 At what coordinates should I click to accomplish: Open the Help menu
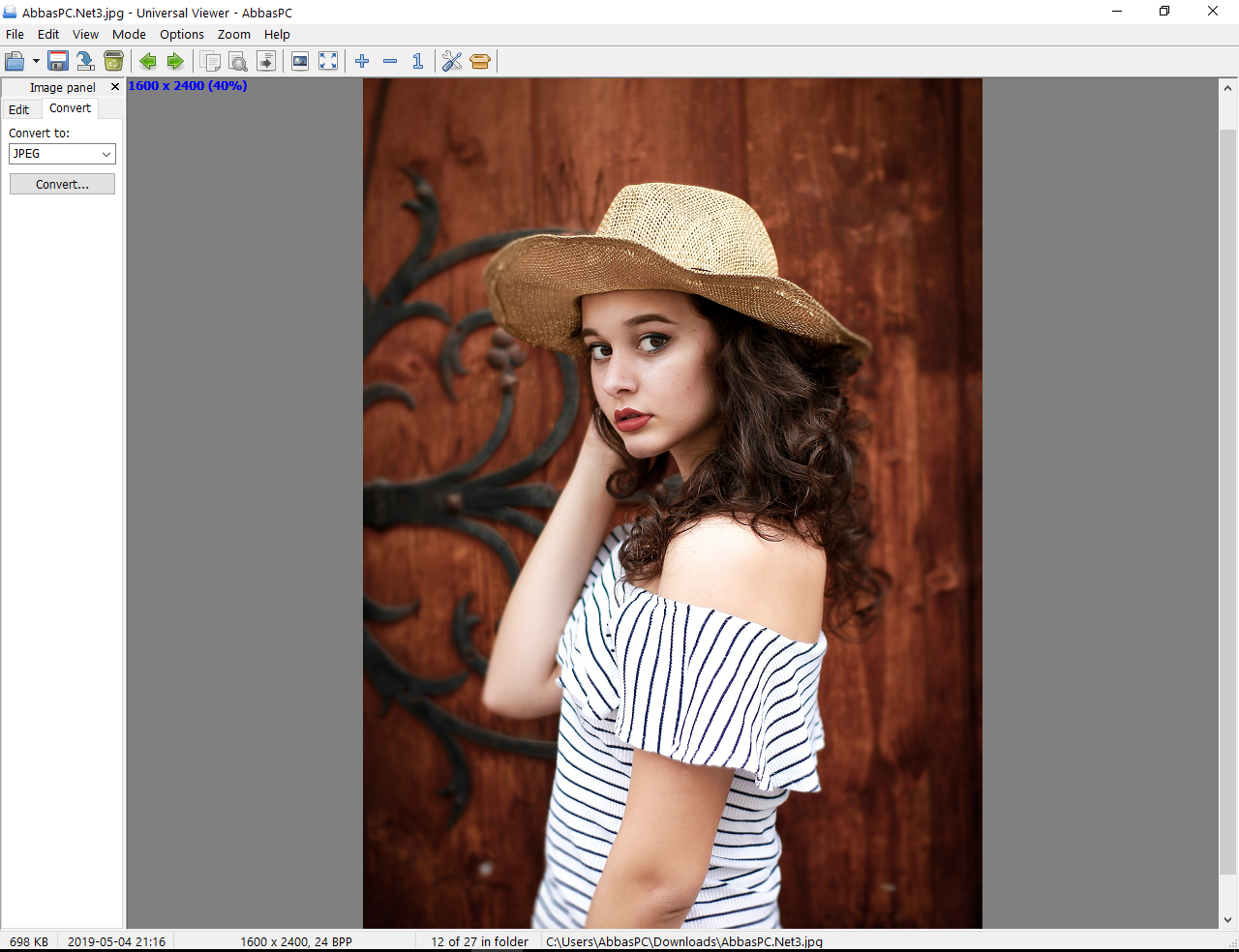click(277, 34)
